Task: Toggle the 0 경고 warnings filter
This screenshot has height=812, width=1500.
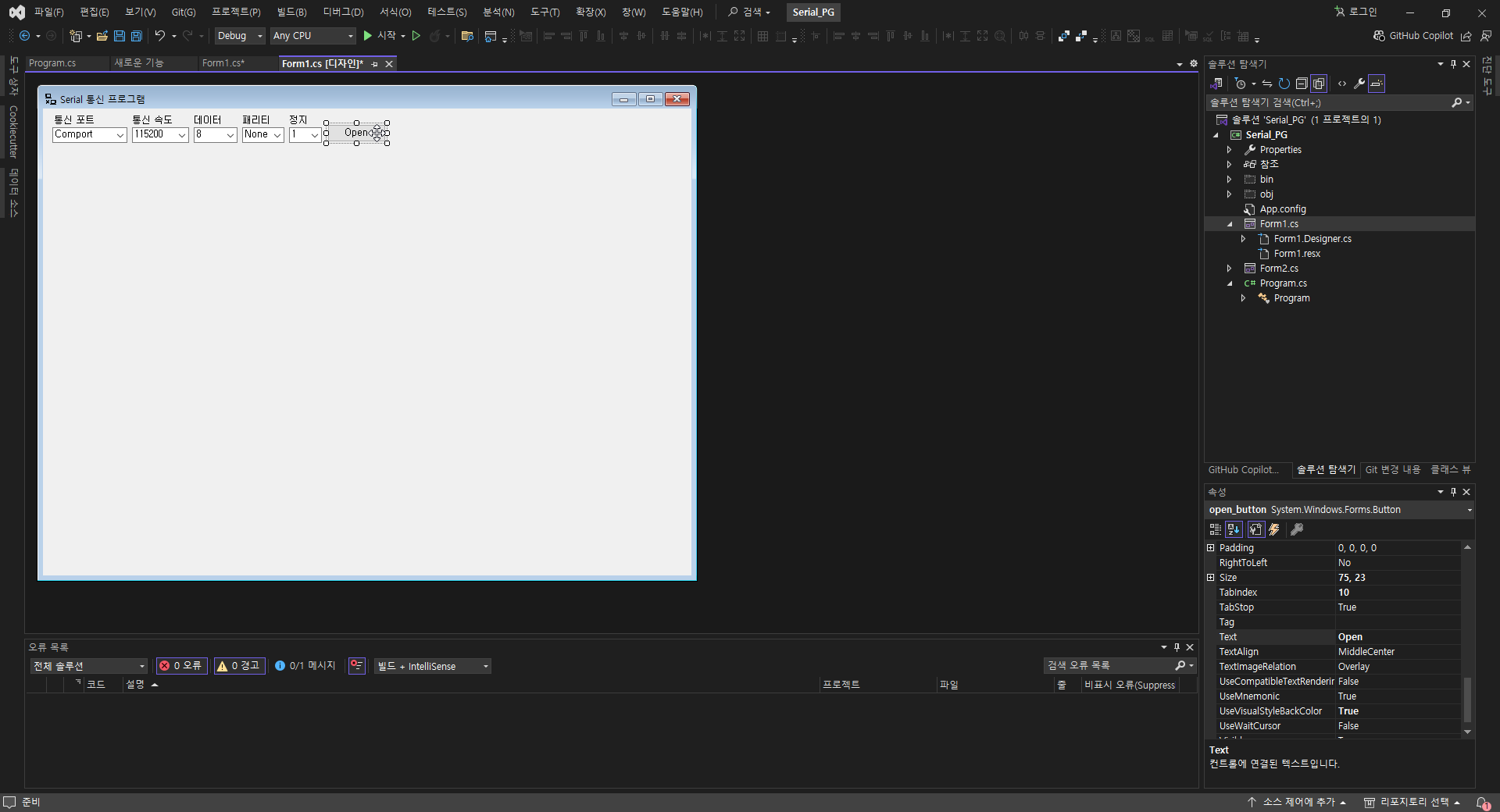Action: point(239,666)
